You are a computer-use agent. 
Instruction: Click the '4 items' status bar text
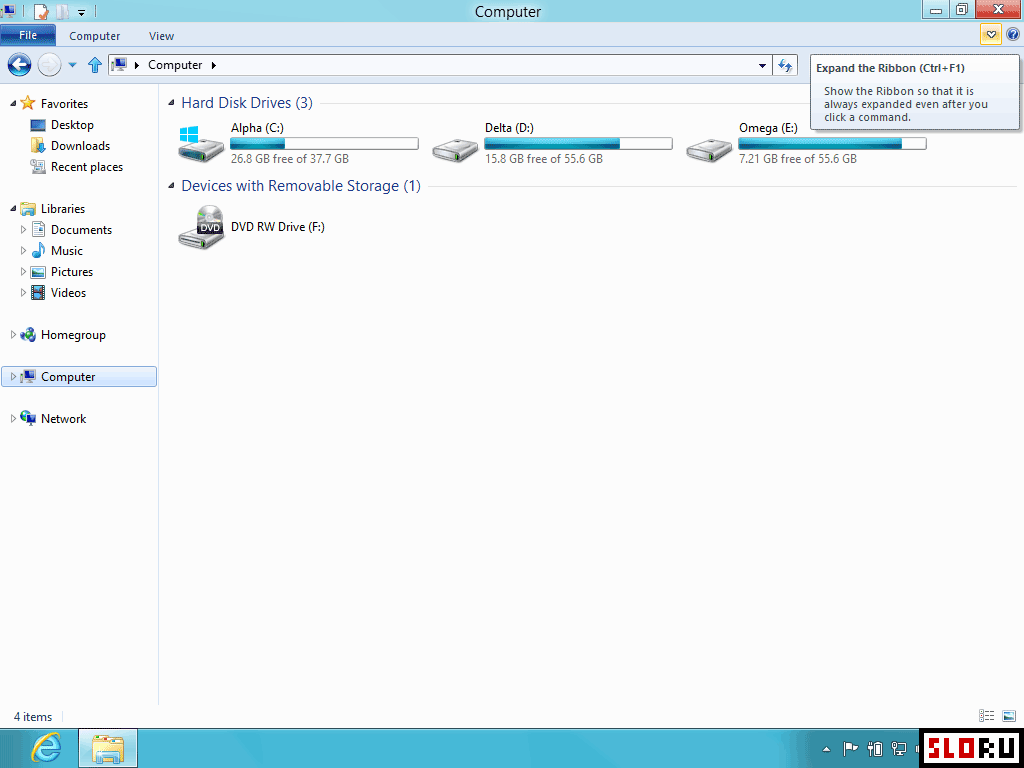[x=33, y=717]
